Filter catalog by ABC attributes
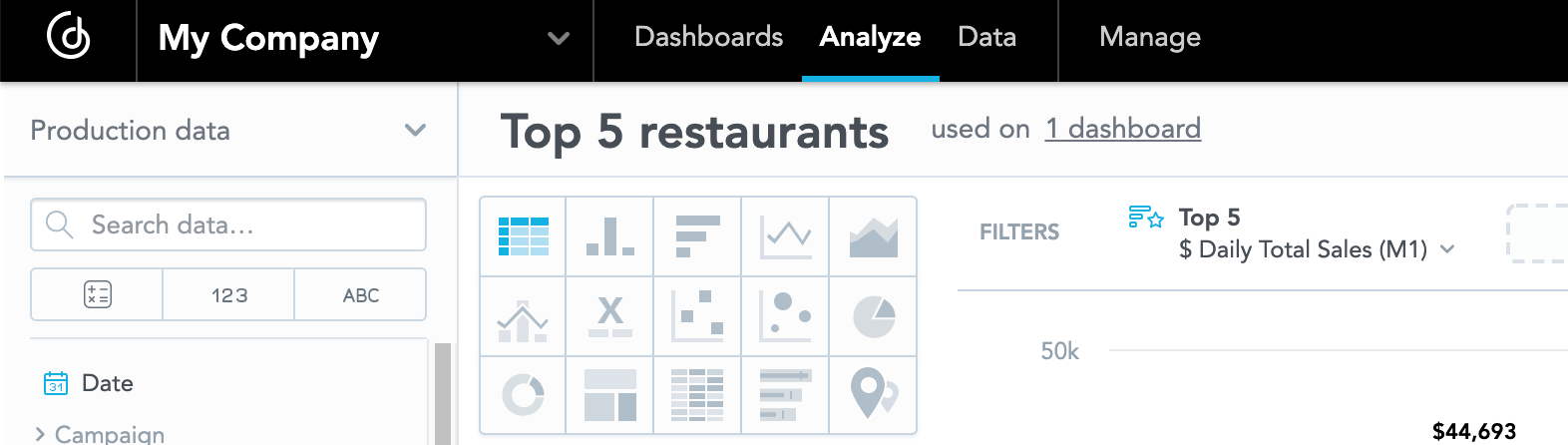Image resolution: width=1568 pixels, height=445 pixels. point(360,294)
